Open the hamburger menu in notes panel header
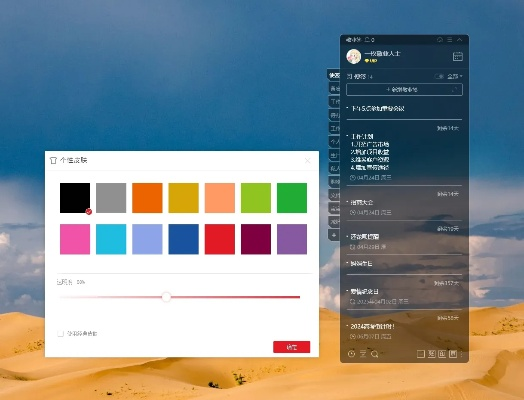Screen dimensions: 524x400 450,40
